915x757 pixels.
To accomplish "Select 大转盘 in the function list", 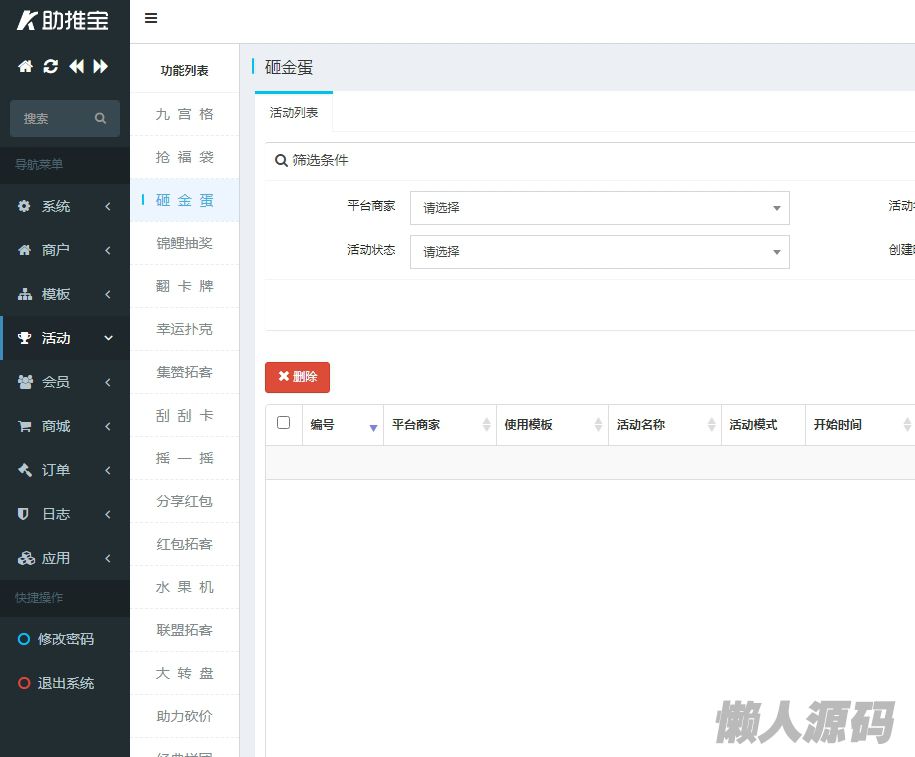I will click(x=184, y=673).
